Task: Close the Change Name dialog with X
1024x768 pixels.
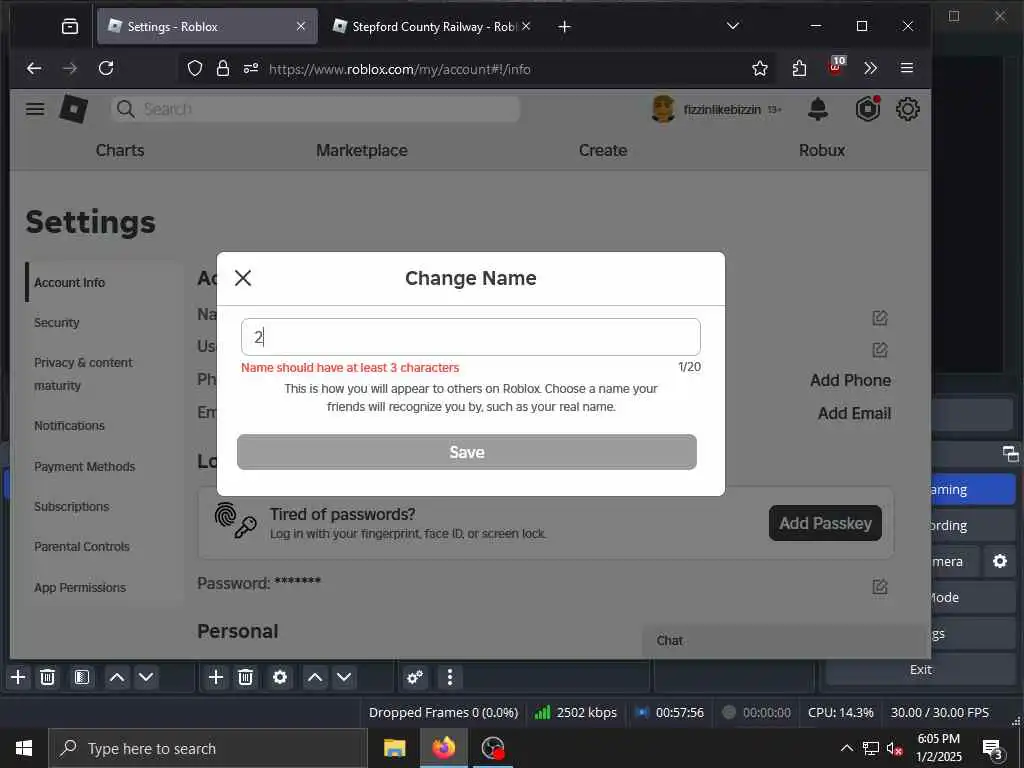Action: [x=243, y=278]
